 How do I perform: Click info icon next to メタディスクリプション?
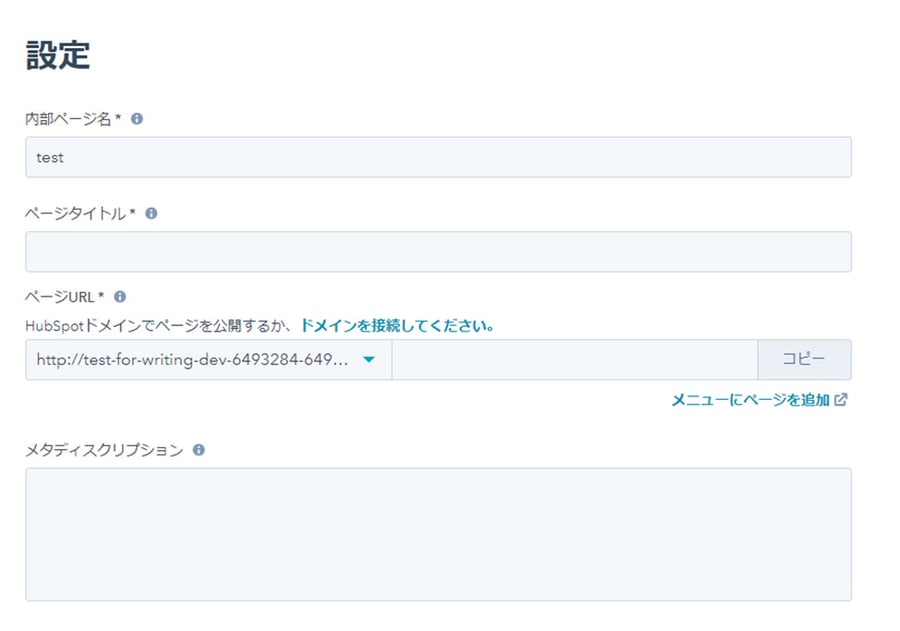(x=199, y=450)
